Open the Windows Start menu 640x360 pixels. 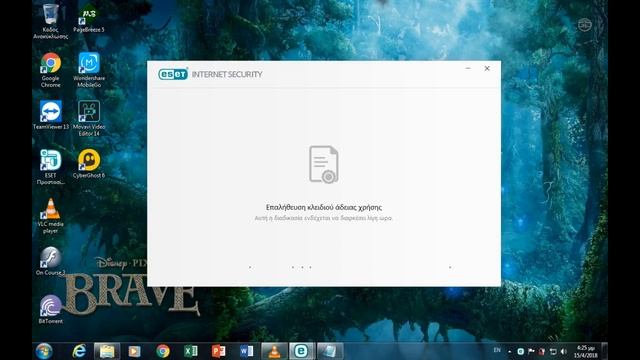click(44, 351)
